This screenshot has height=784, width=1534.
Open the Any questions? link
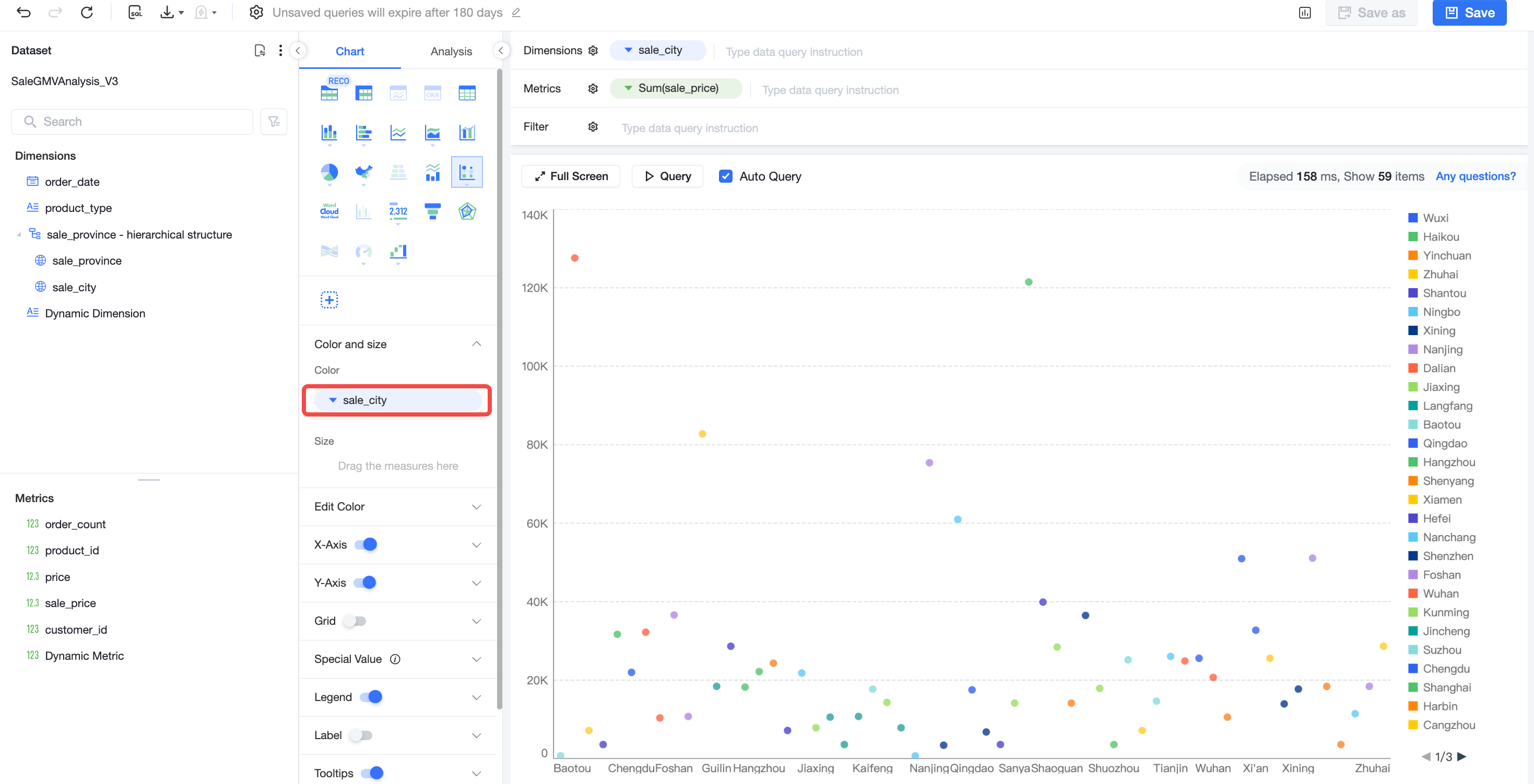[1474, 176]
